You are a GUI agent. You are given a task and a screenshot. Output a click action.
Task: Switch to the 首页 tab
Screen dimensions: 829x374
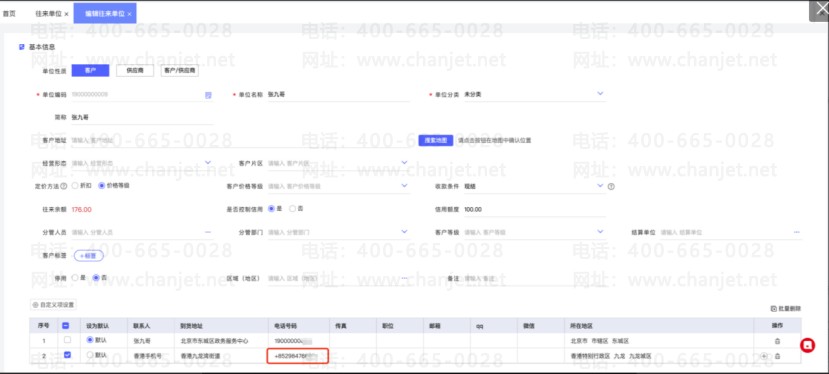pyautogui.click(x=9, y=14)
